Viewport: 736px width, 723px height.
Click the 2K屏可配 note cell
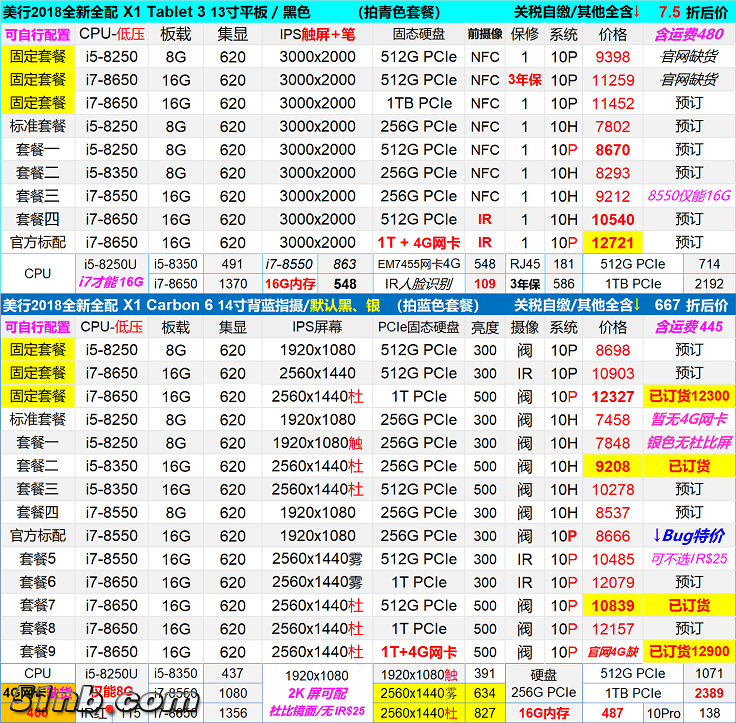tap(317, 693)
